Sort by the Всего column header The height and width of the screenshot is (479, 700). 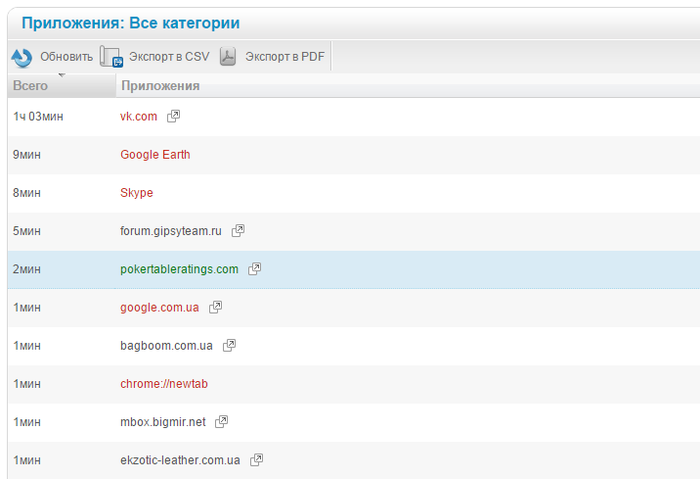pos(31,86)
